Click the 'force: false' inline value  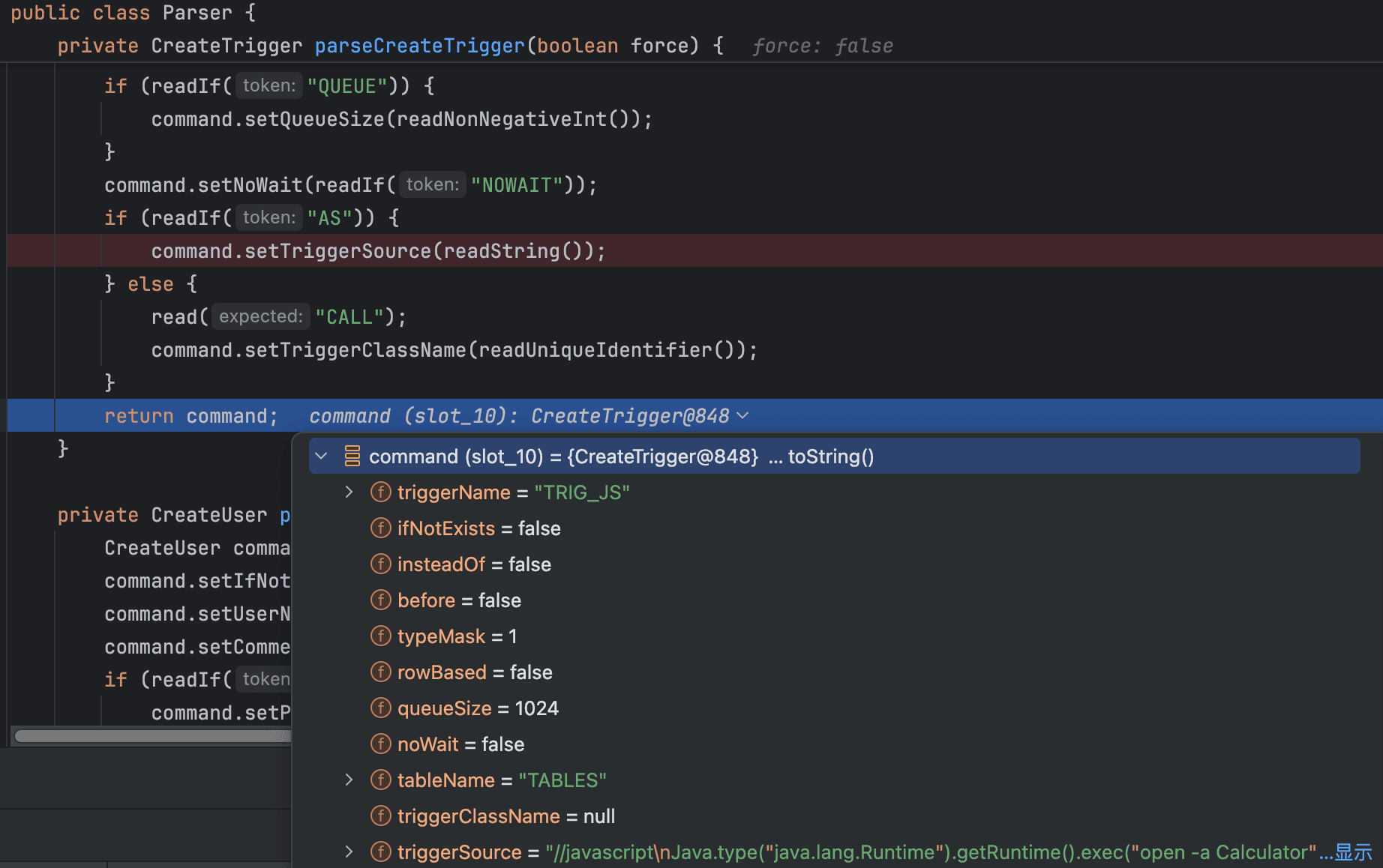point(823,46)
